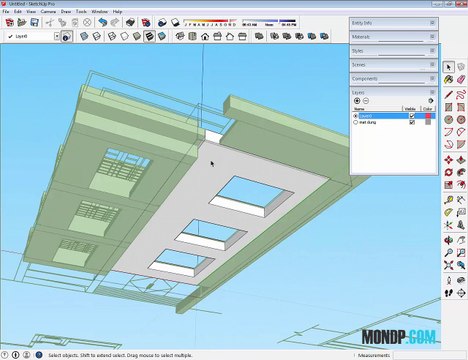The height and width of the screenshot is (360, 468).
Task: Select the Axes tool
Action: tap(449, 225)
